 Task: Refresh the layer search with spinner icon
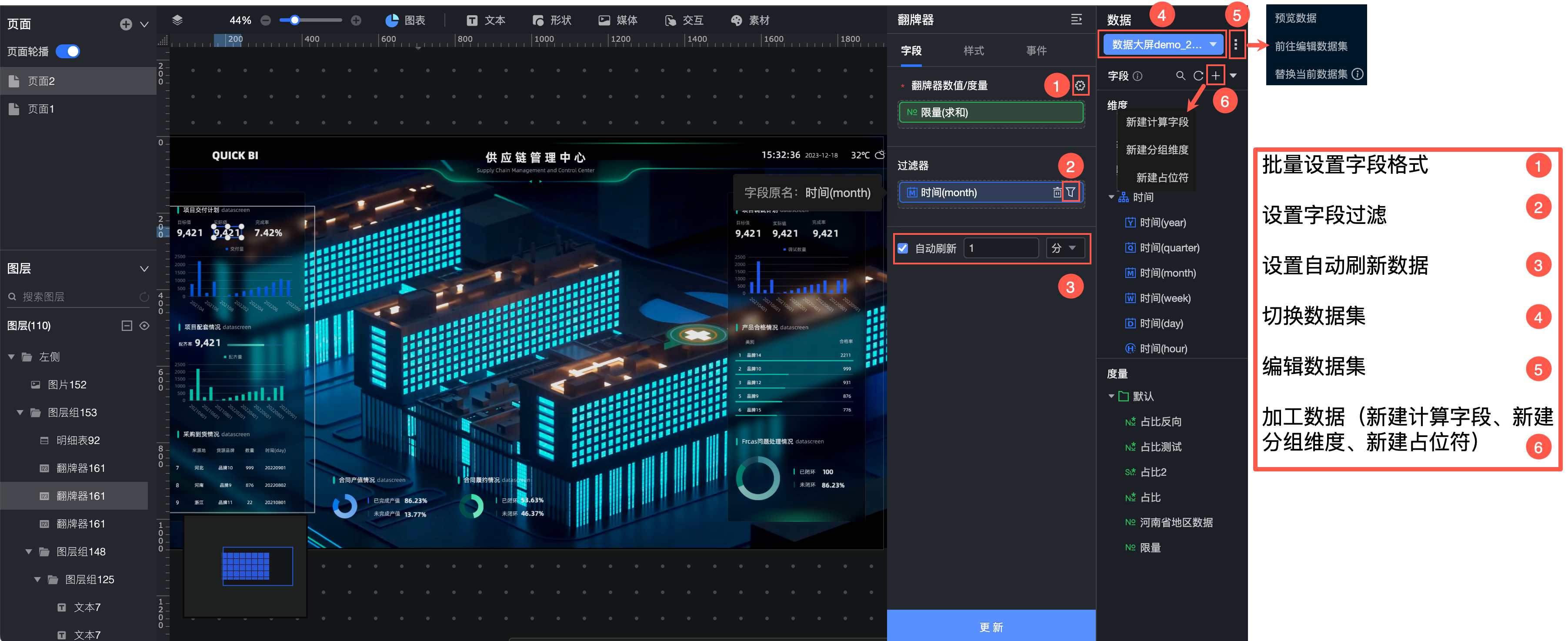point(144,297)
